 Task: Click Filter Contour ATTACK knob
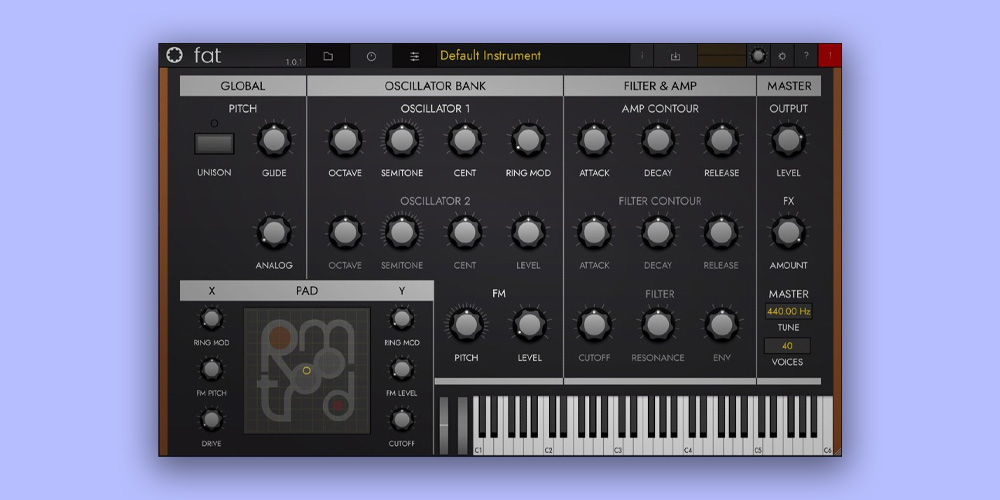tap(594, 232)
